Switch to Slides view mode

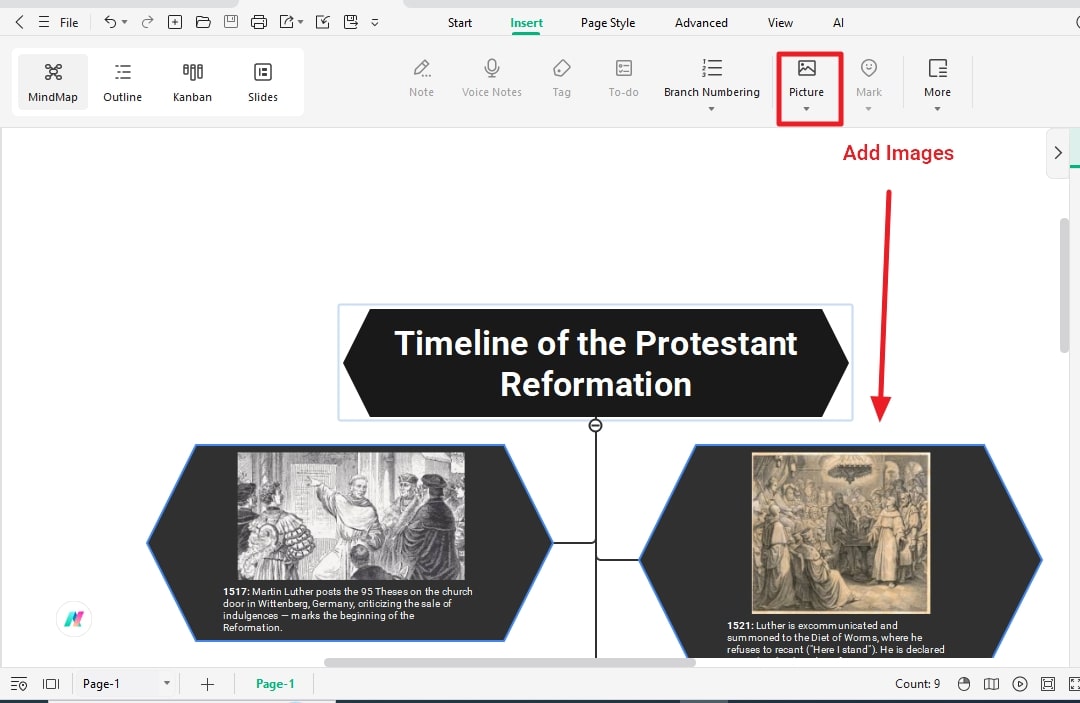tap(262, 82)
